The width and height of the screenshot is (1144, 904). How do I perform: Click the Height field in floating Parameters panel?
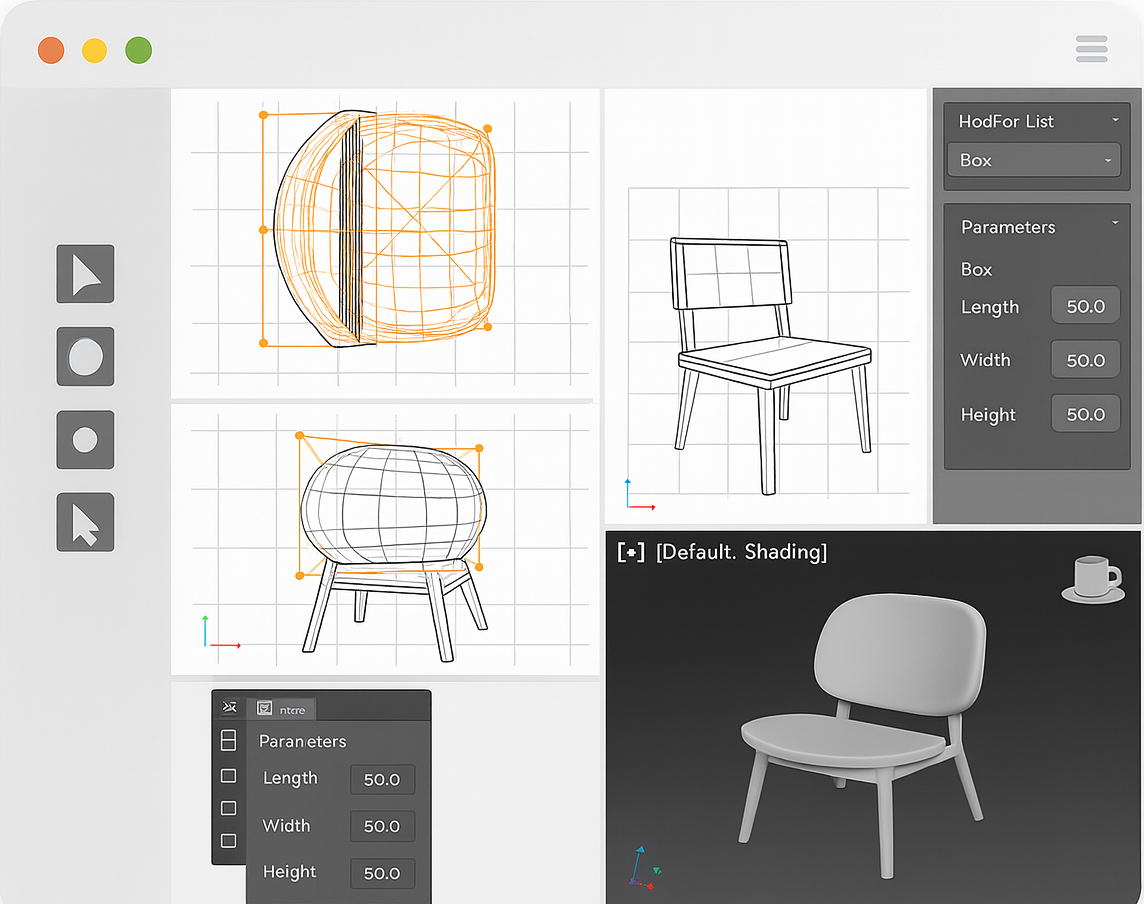click(382, 873)
